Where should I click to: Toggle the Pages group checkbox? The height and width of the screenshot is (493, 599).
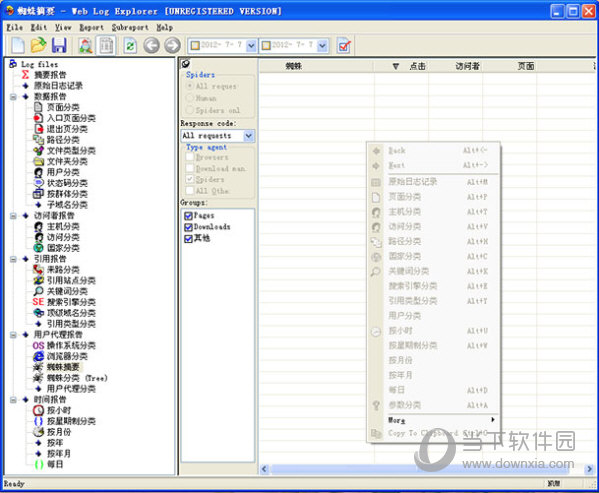[x=188, y=216]
